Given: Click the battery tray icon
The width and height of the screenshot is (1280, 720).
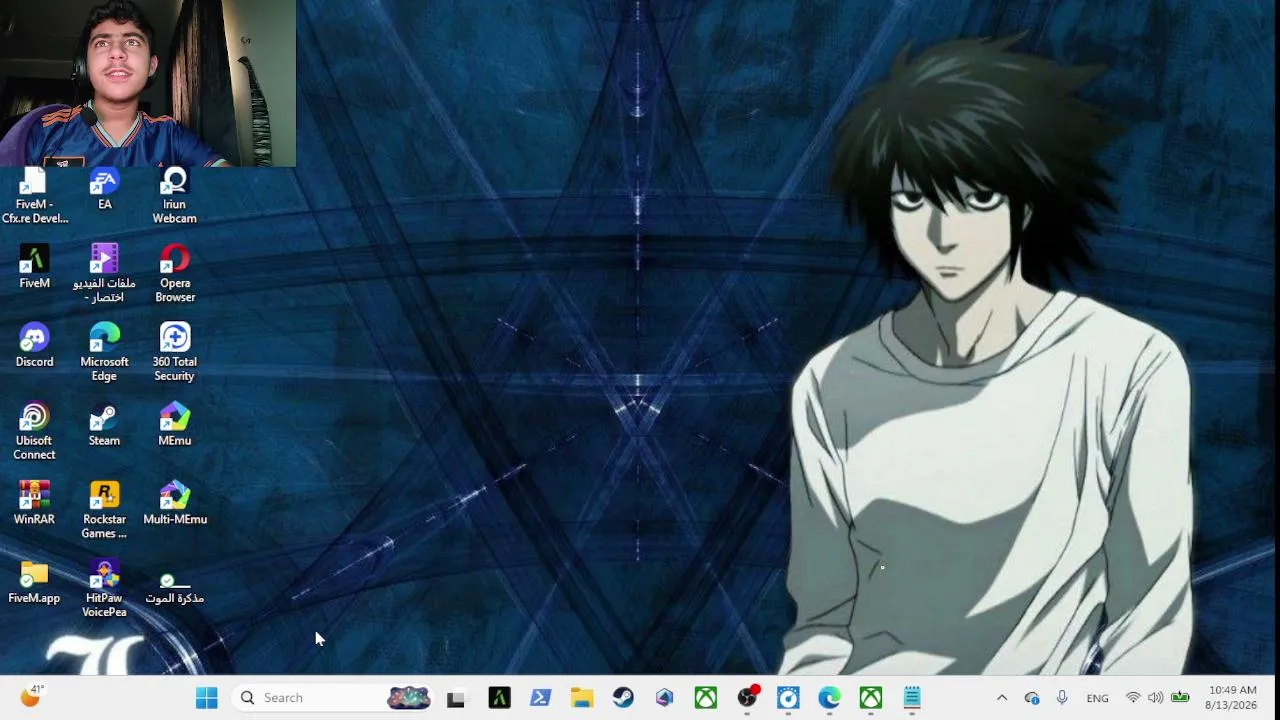Looking at the screenshot, I should tap(1180, 698).
